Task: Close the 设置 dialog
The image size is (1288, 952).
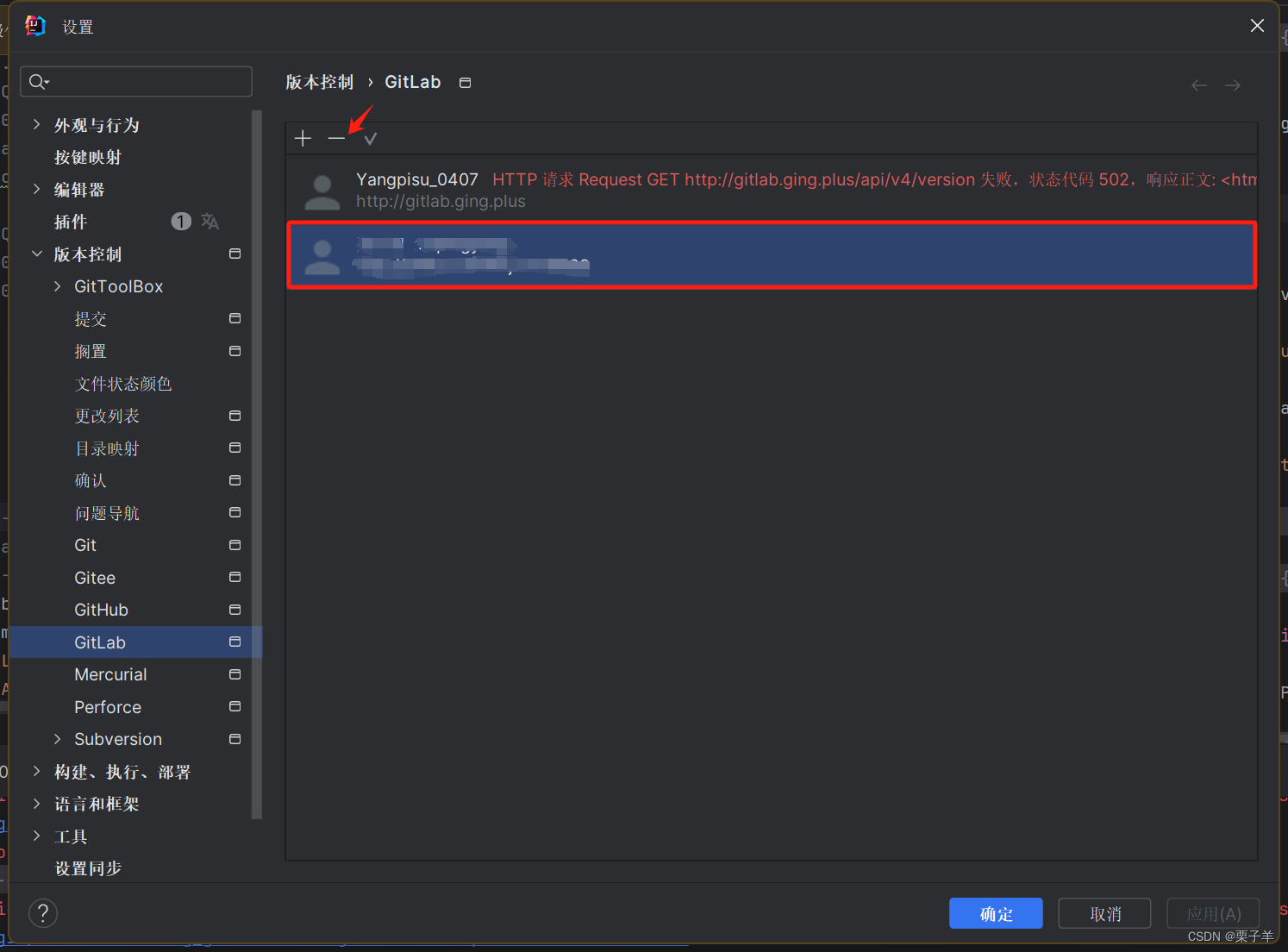Action: [x=1257, y=26]
